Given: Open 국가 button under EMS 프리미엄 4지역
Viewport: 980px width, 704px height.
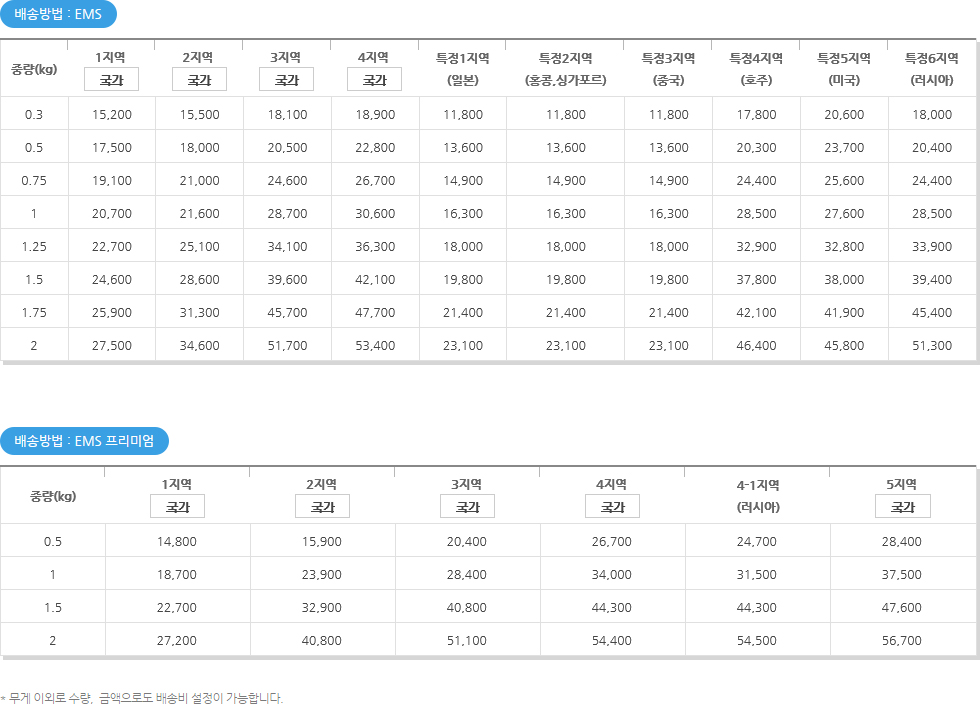Looking at the screenshot, I should click(x=612, y=506).
